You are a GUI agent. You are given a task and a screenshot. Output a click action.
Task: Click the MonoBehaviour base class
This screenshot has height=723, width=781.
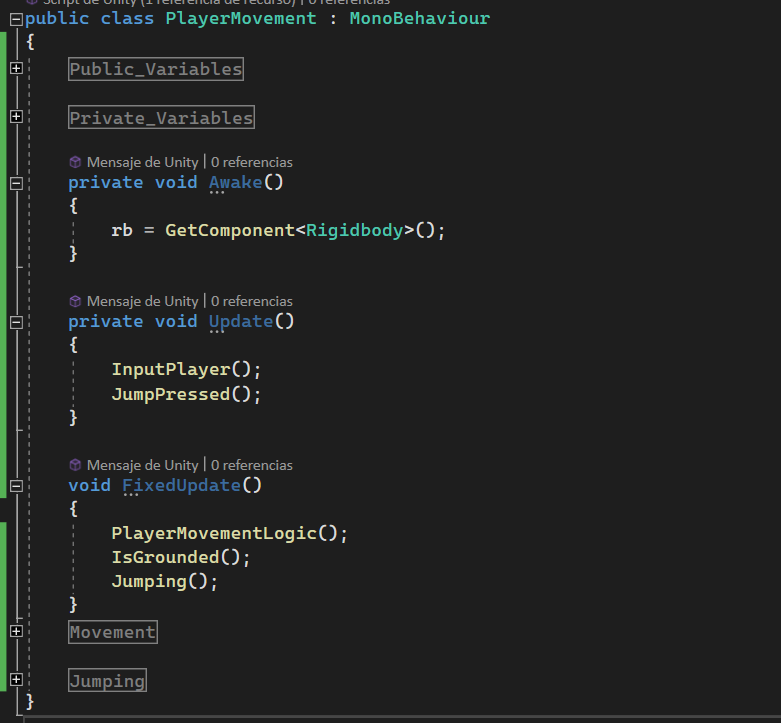[420, 18]
